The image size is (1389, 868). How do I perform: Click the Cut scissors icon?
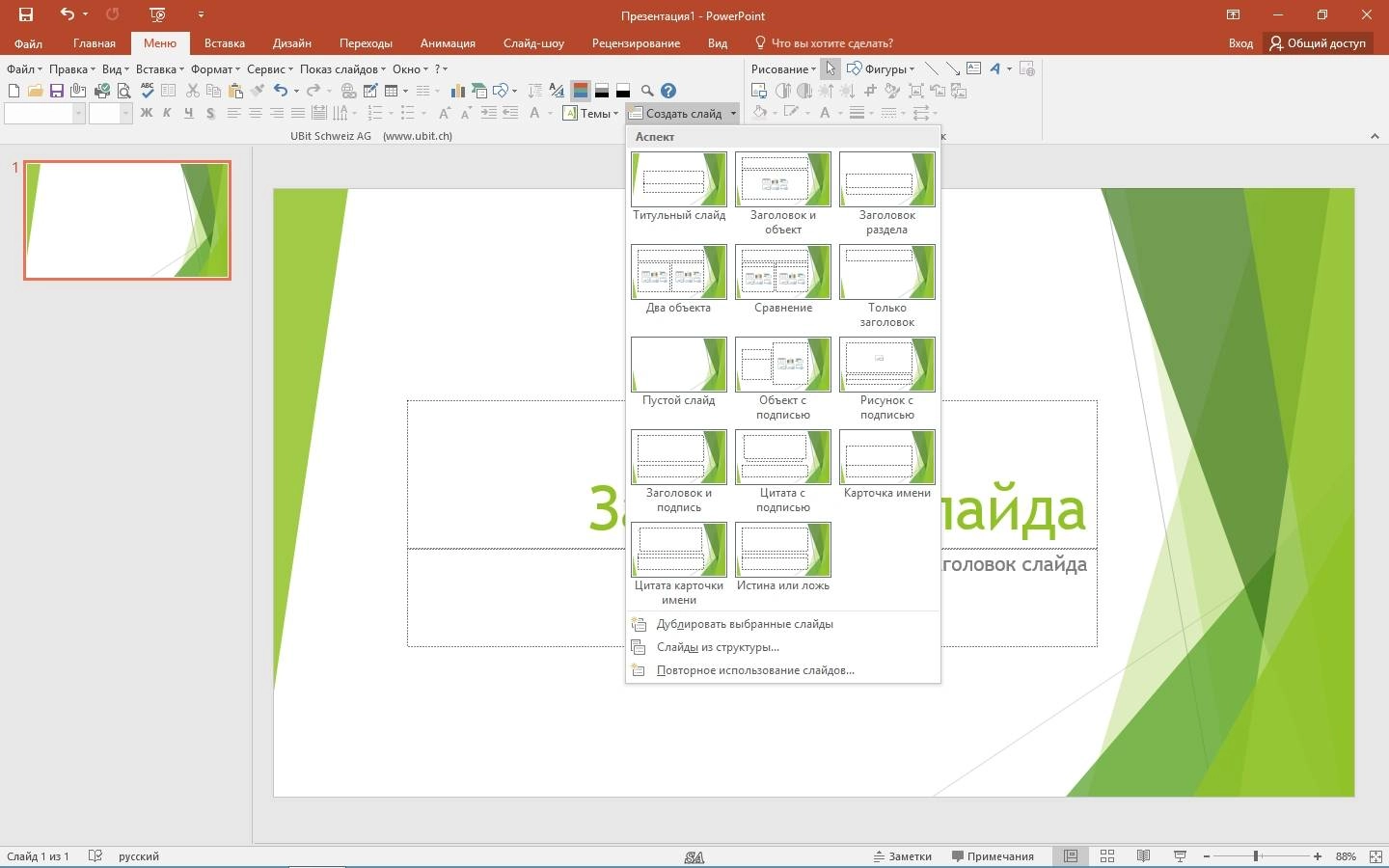pyautogui.click(x=192, y=91)
